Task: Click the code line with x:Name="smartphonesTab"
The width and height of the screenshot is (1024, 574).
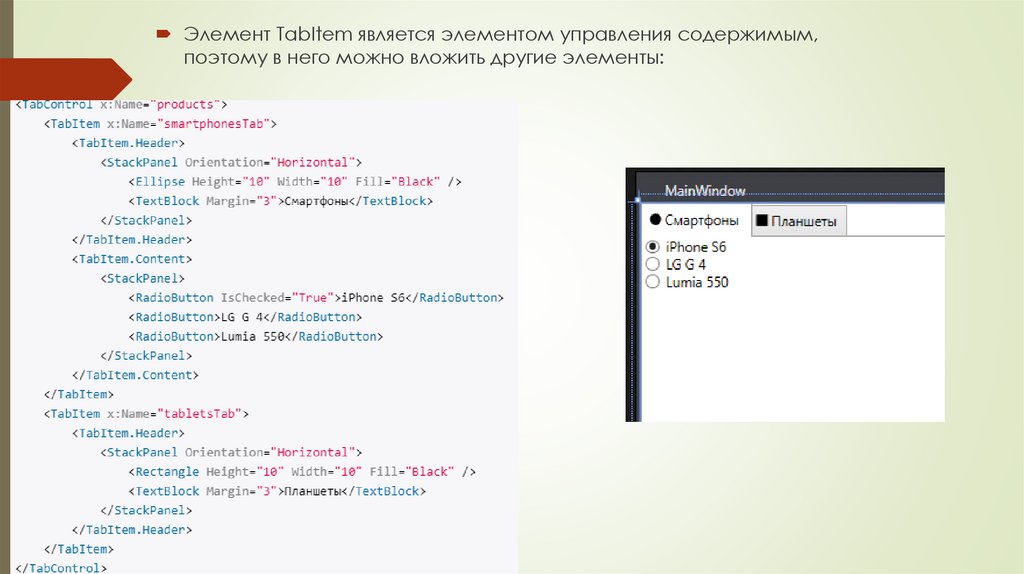Action: click(x=160, y=123)
